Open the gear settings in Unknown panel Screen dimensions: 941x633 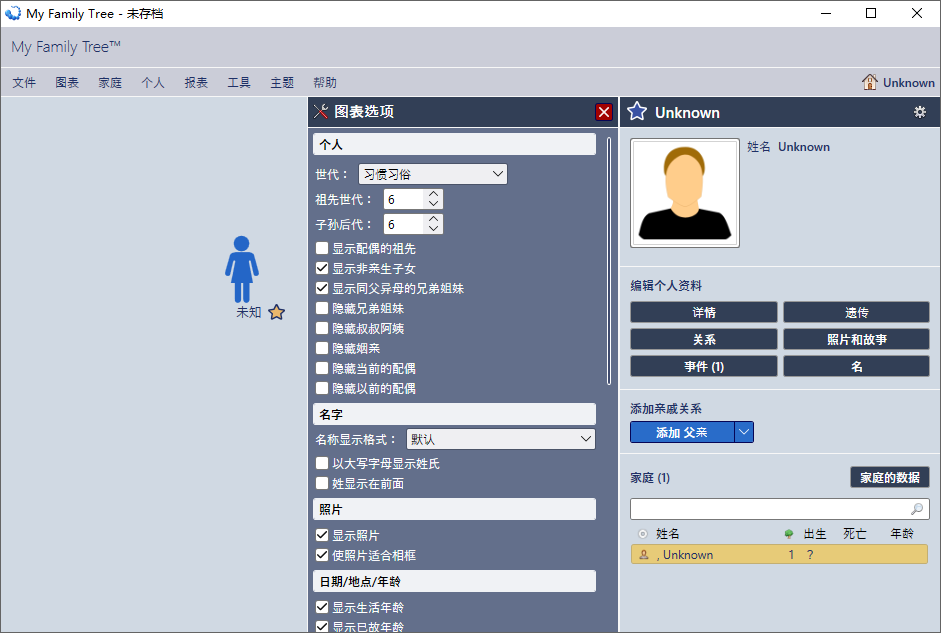(919, 112)
